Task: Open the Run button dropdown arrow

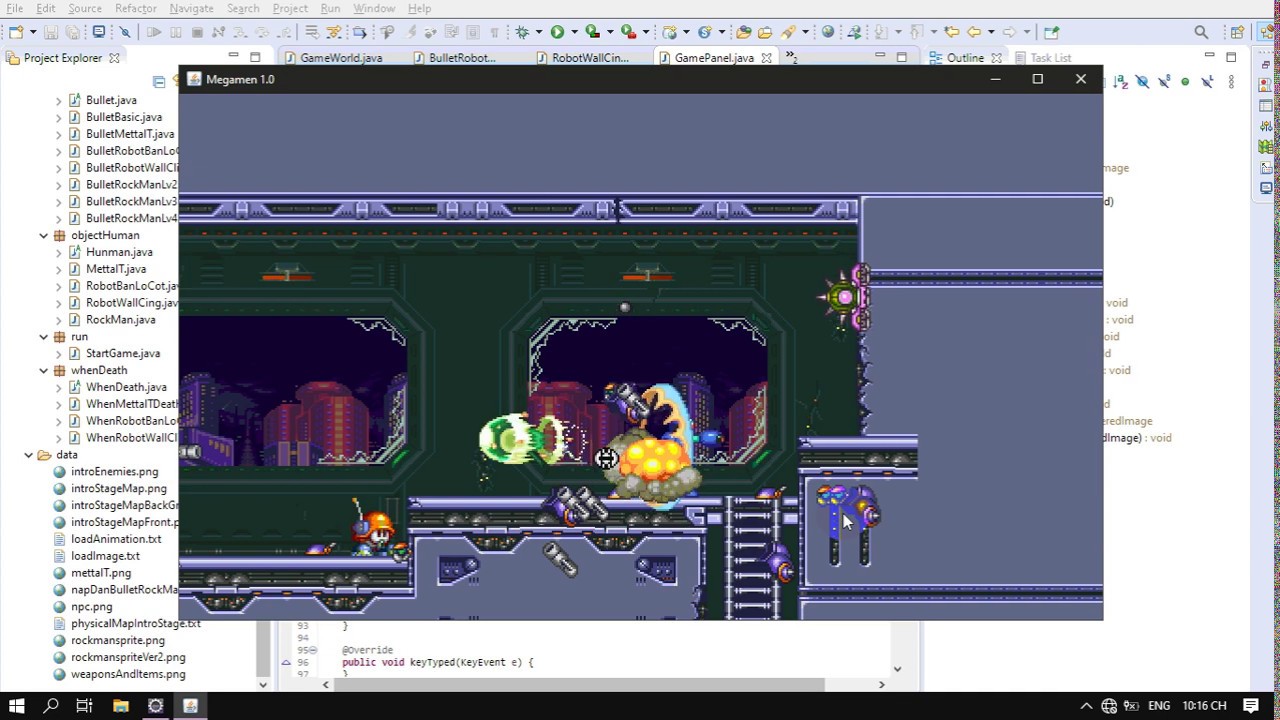Action: 573,33
